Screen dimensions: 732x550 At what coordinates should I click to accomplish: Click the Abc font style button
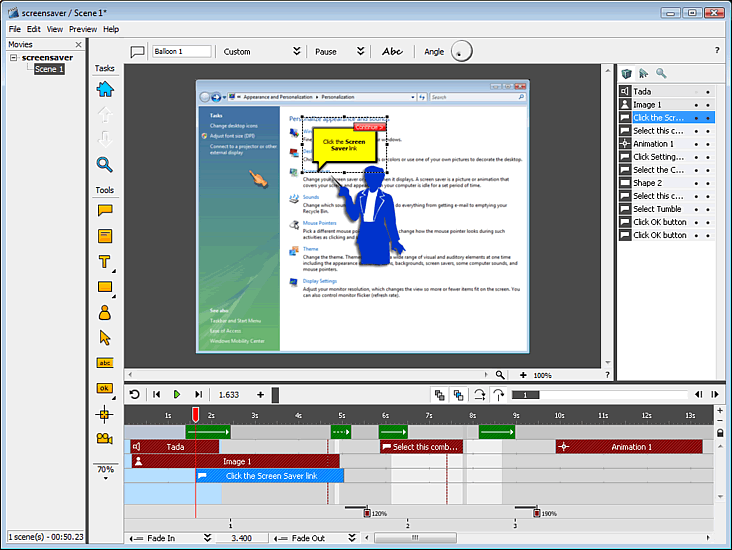pyautogui.click(x=392, y=52)
